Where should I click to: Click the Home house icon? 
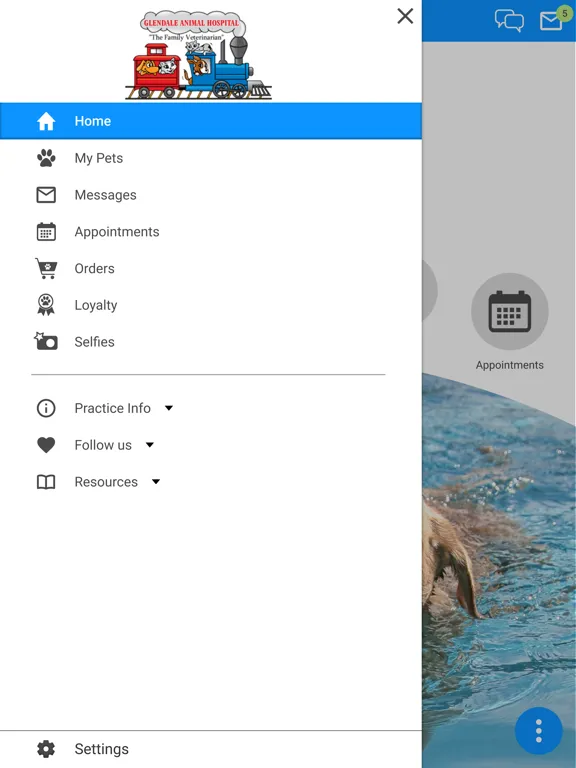[46, 121]
